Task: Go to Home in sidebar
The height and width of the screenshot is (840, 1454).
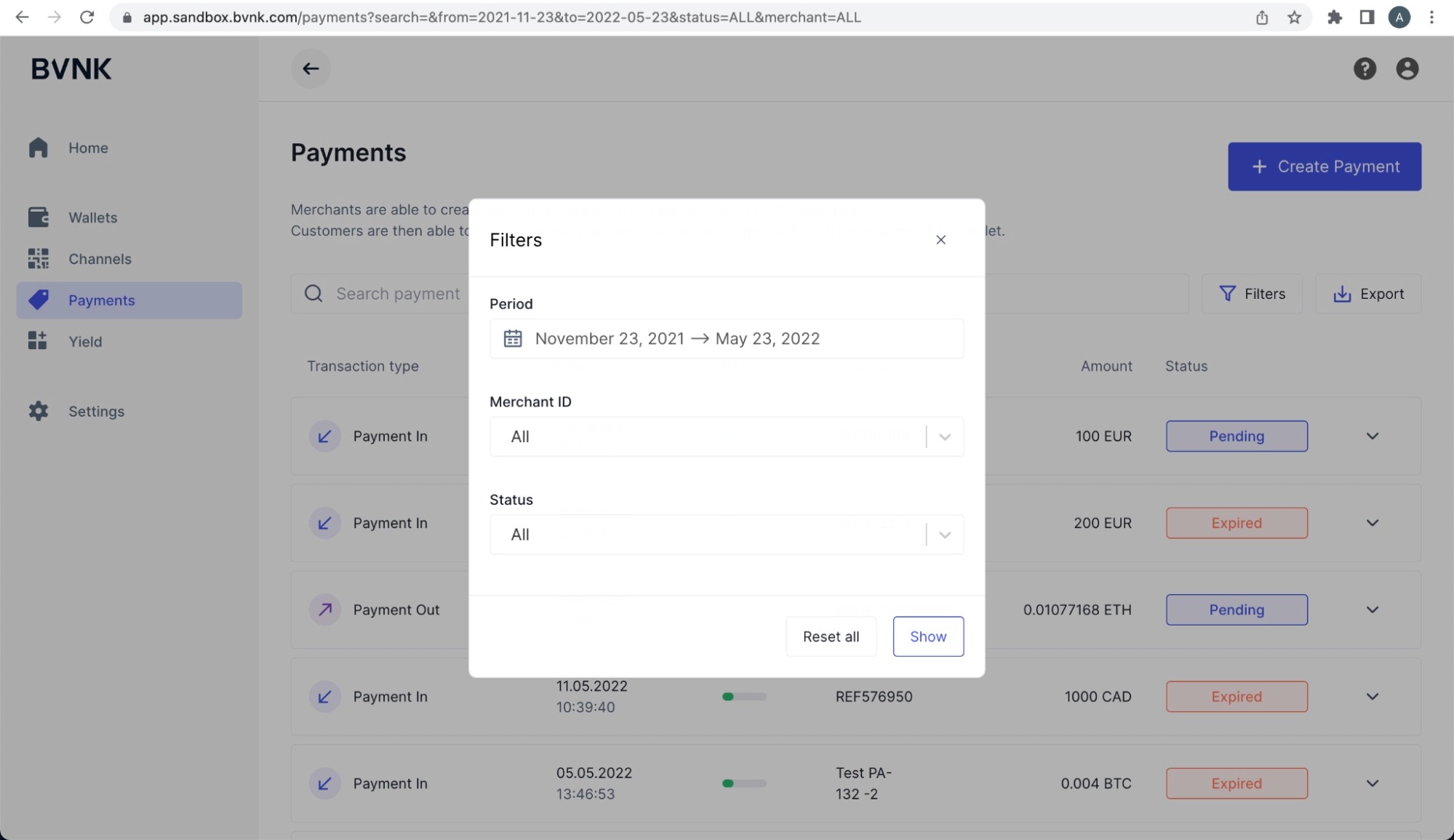Action: pyautogui.click(x=88, y=148)
